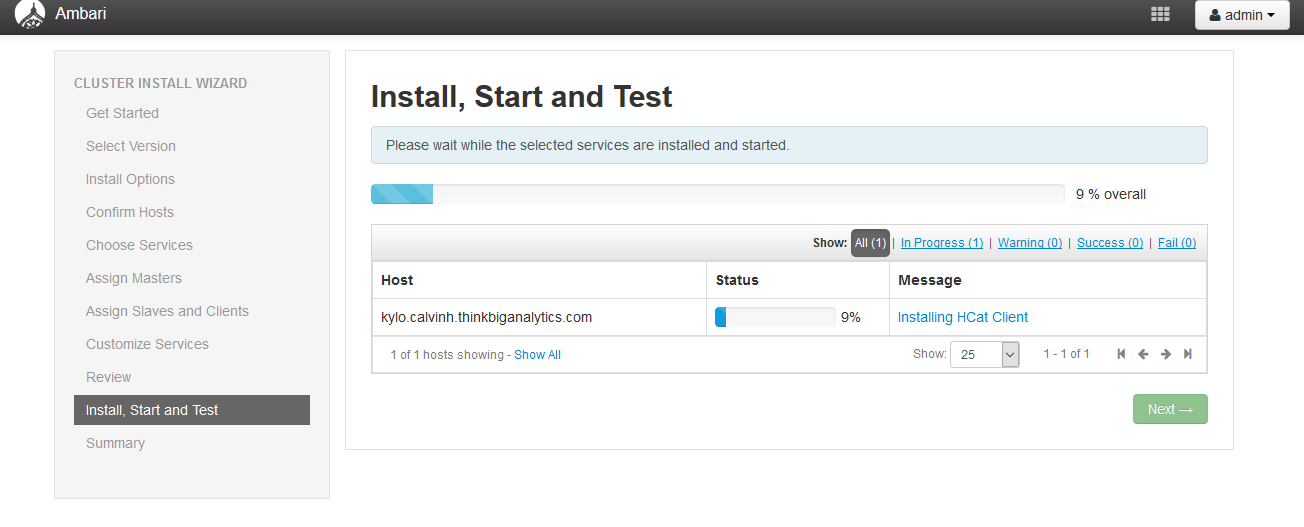
Task: Go to next page arrow
Action: point(1165,354)
